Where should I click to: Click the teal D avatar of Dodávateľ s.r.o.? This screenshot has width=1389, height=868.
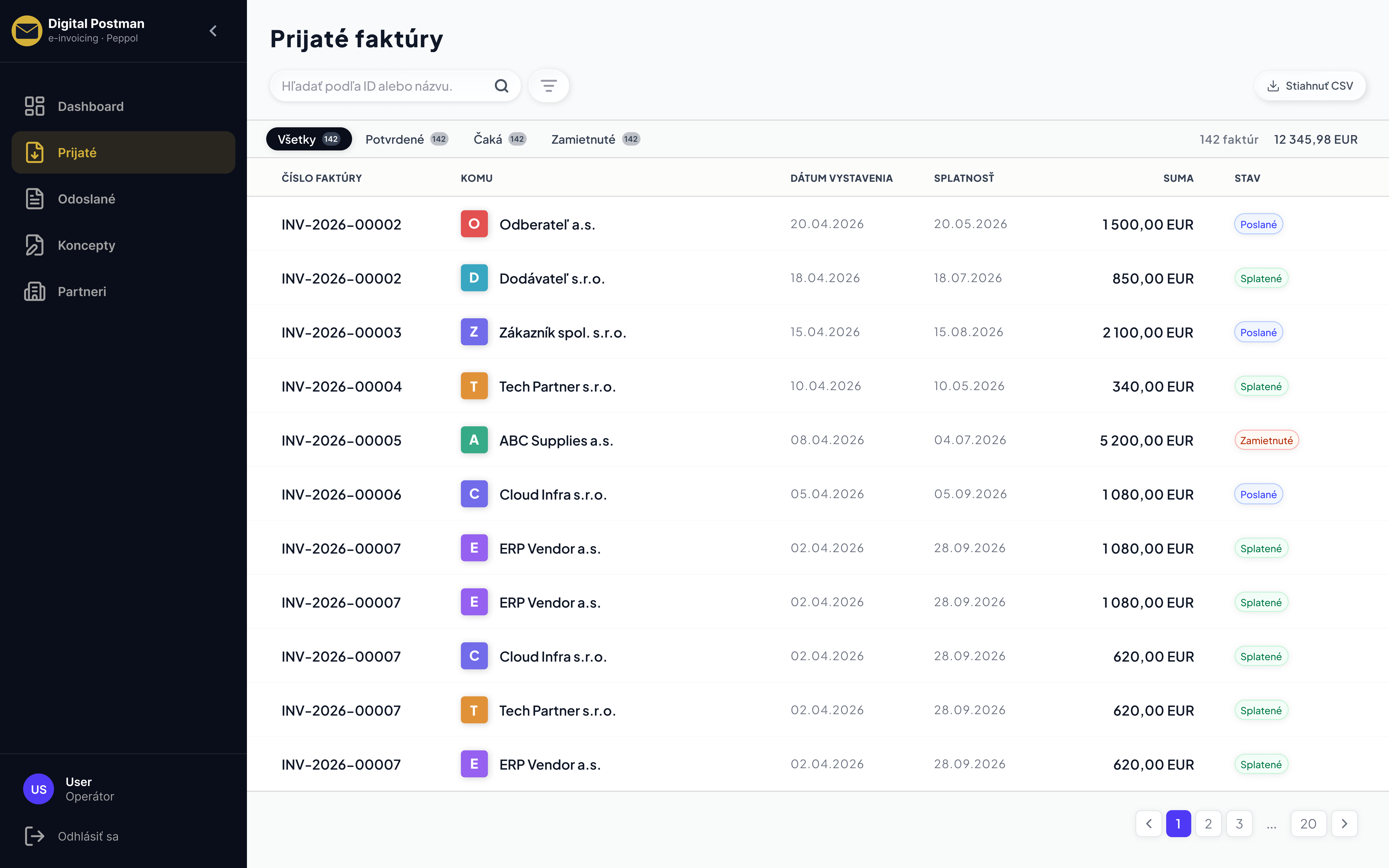[x=474, y=278]
